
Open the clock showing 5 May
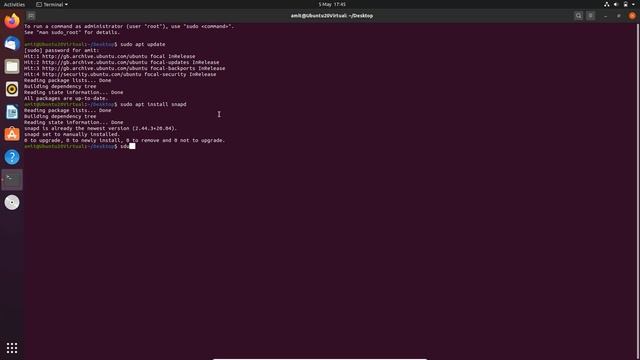(x=332, y=4)
